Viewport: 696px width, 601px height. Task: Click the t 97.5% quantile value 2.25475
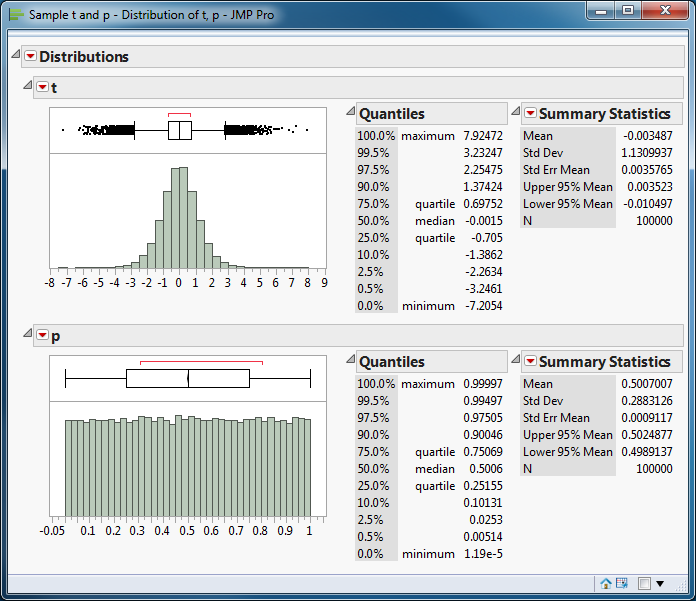(483, 170)
